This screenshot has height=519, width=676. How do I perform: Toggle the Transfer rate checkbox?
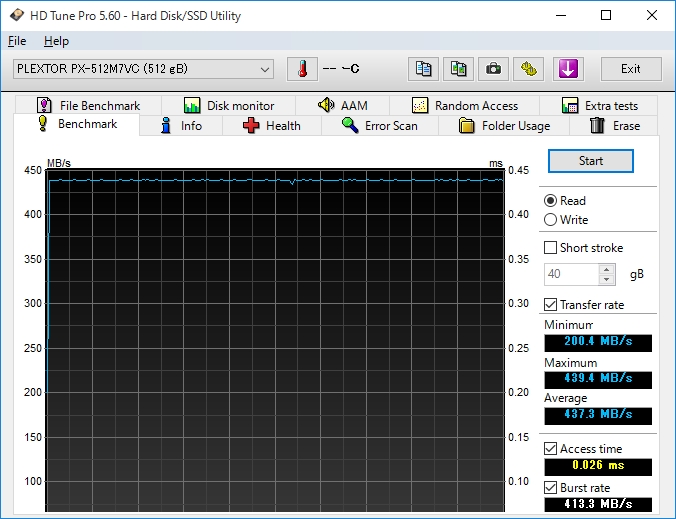tap(551, 305)
